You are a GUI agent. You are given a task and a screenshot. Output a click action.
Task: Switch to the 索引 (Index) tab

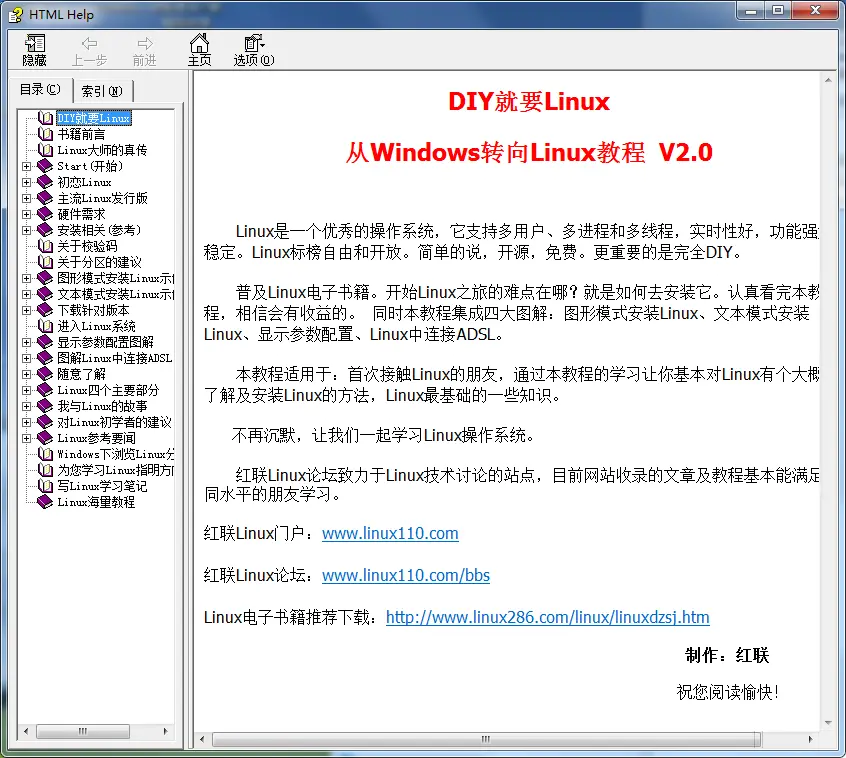[102, 91]
